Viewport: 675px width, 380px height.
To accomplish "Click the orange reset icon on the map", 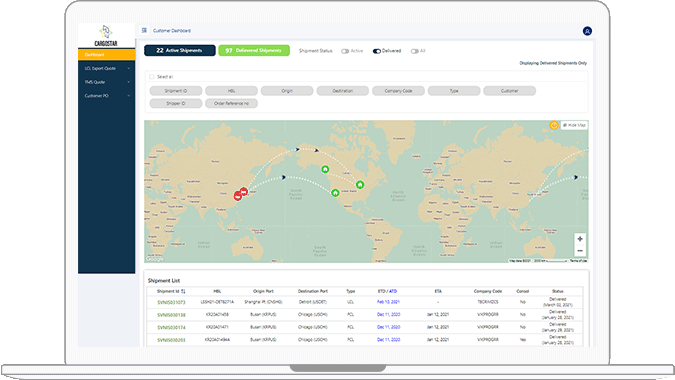I will point(554,125).
